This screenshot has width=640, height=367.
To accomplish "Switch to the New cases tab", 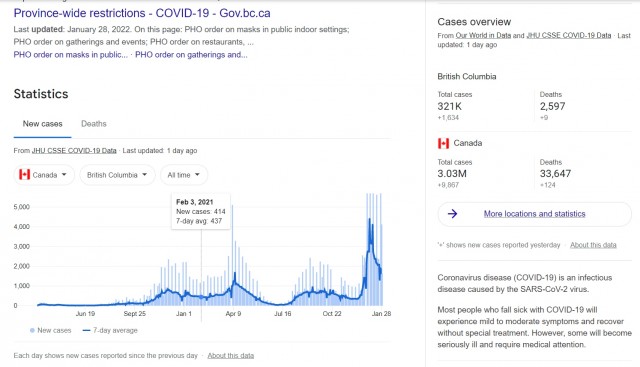I will (x=42, y=124).
